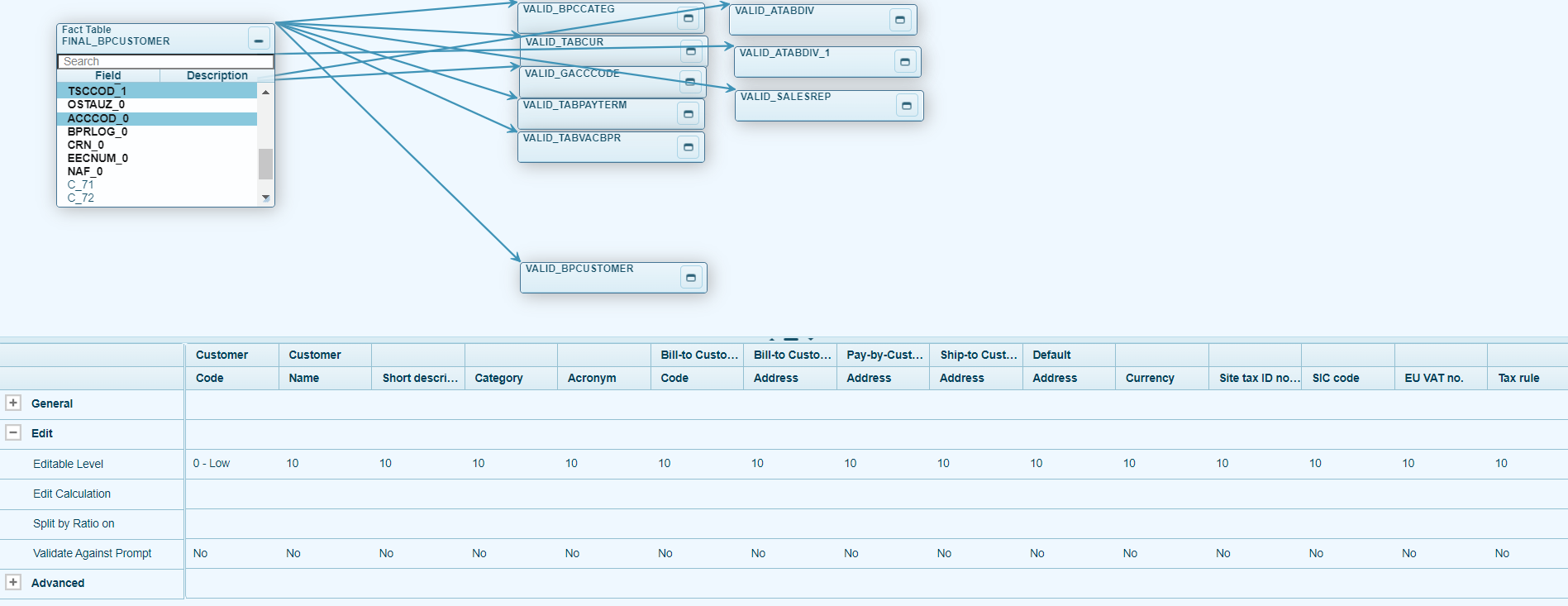Expand the VALID_BPCUSTOMER table node
The height and width of the screenshot is (606, 1568).
[691, 278]
